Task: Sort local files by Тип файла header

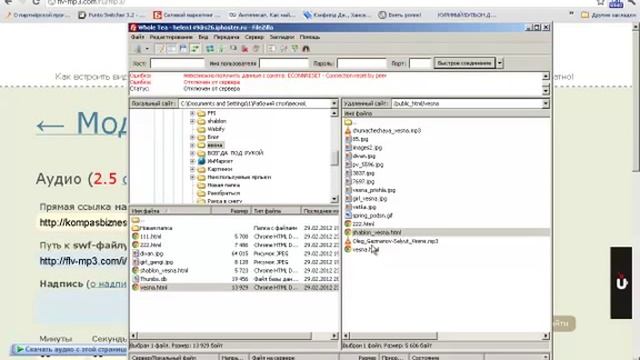Action: click(x=276, y=211)
